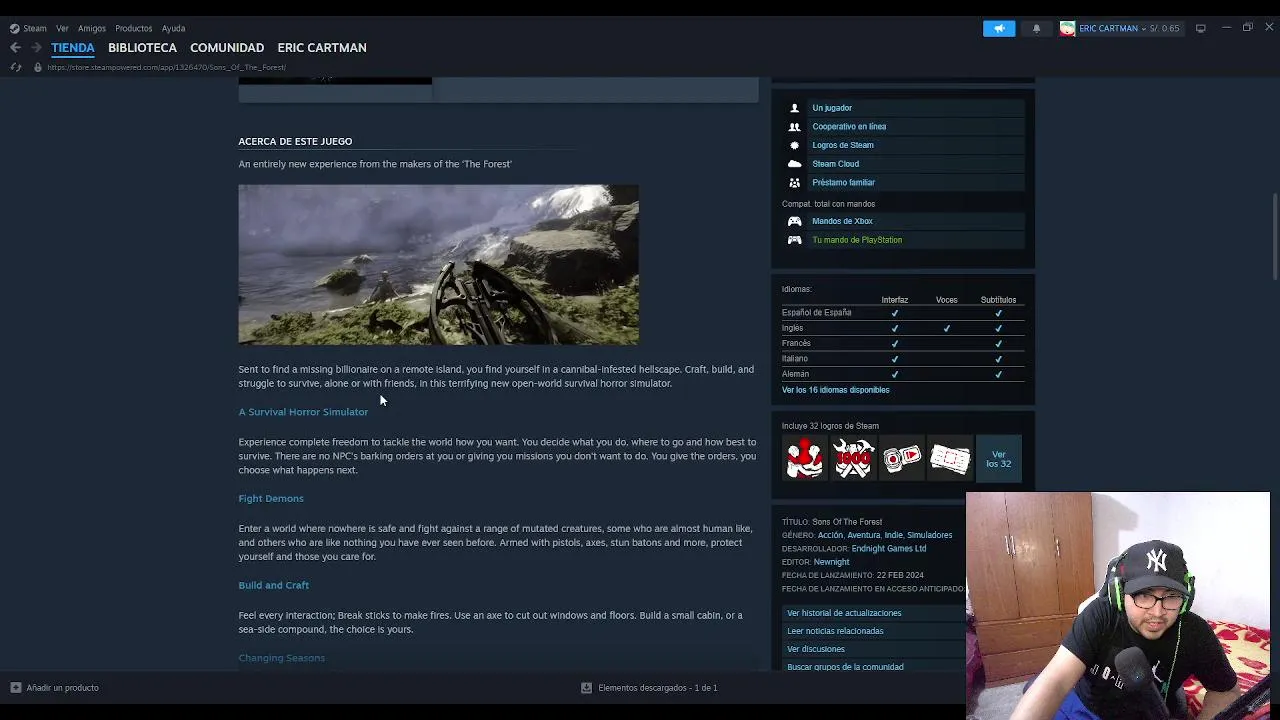Open developer Endnight Games Ltd link
Viewport: 1280px width, 720px height.
889,548
